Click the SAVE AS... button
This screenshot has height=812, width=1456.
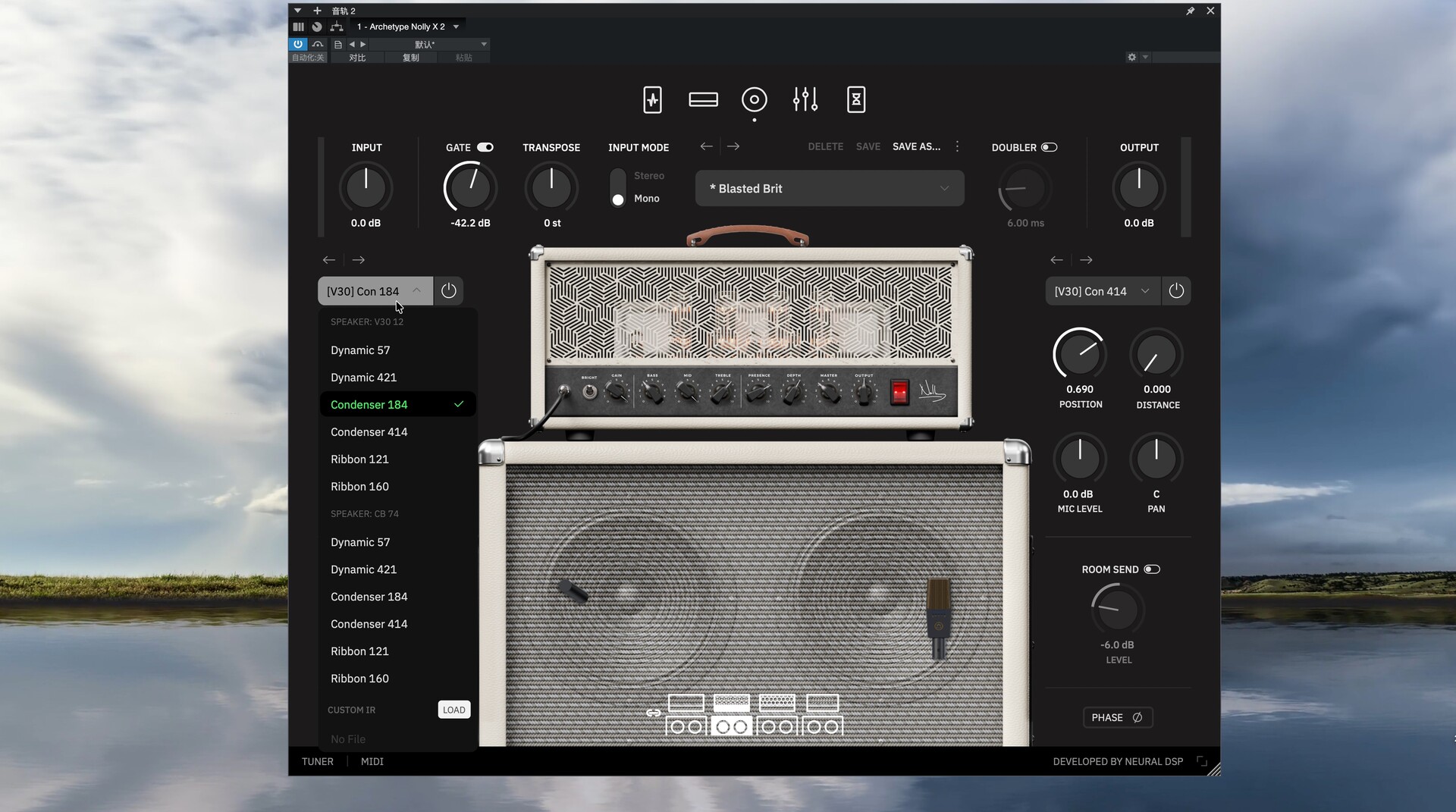coord(916,146)
